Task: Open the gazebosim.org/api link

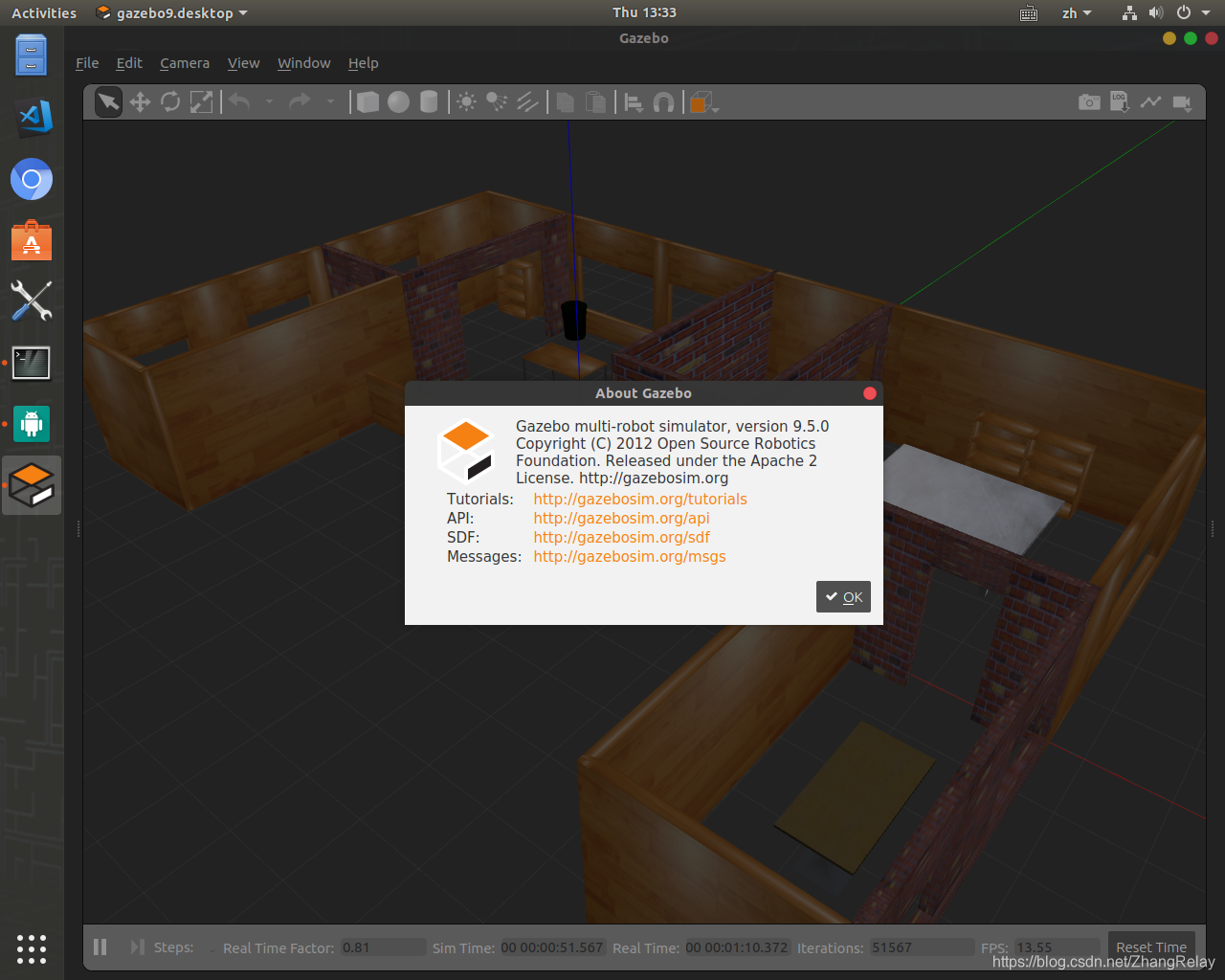Action: pyautogui.click(x=621, y=518)
